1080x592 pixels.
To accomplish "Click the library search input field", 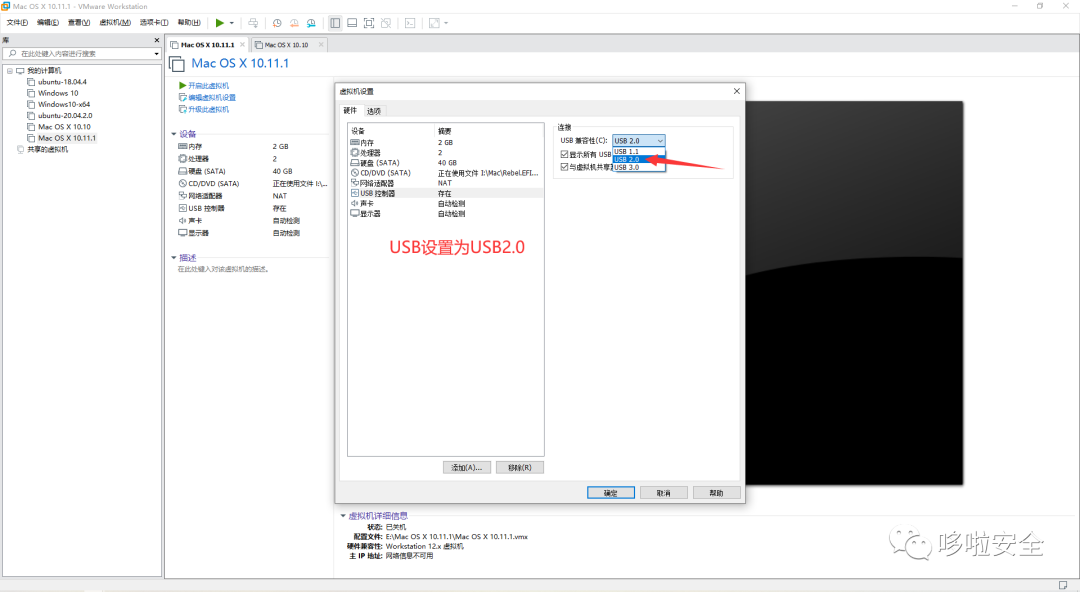I will (81, 53).
